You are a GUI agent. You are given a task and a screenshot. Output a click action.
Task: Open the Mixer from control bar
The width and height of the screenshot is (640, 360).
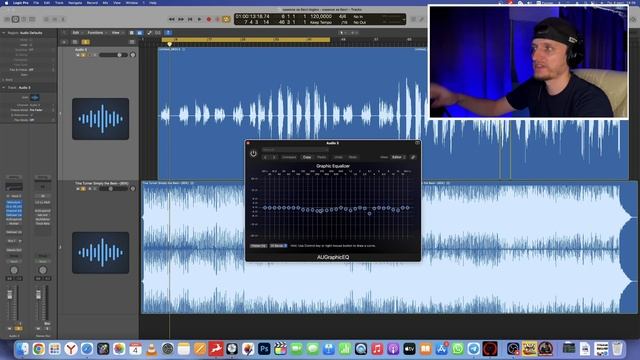55,19
